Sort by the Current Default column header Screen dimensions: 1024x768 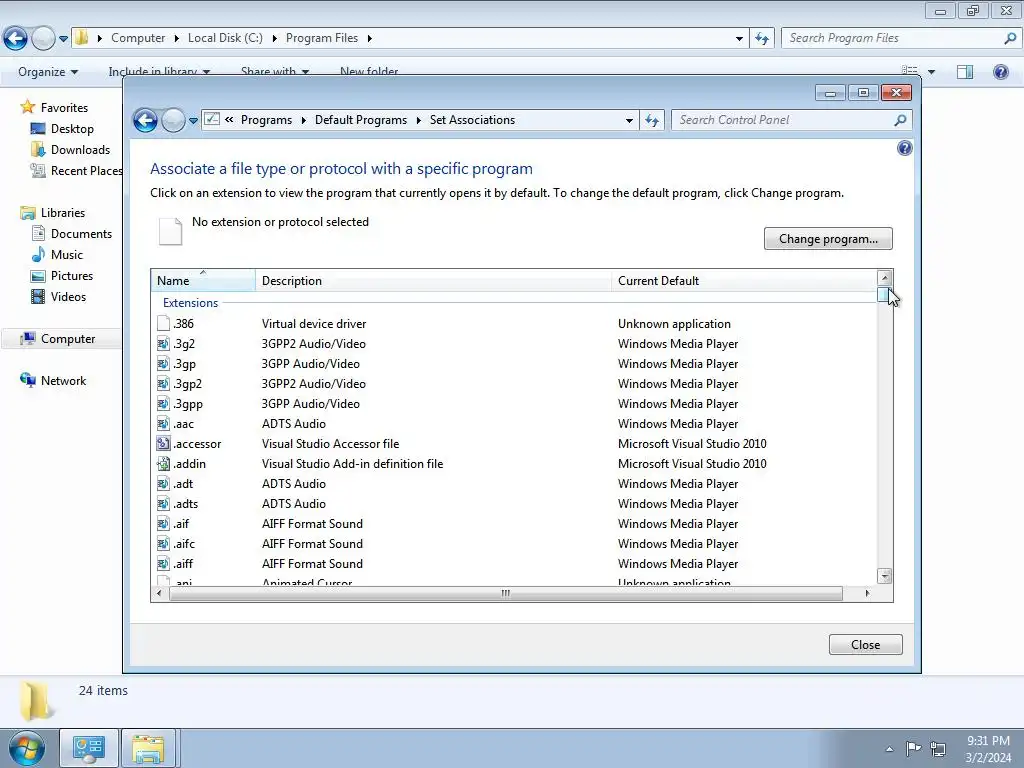744,281
